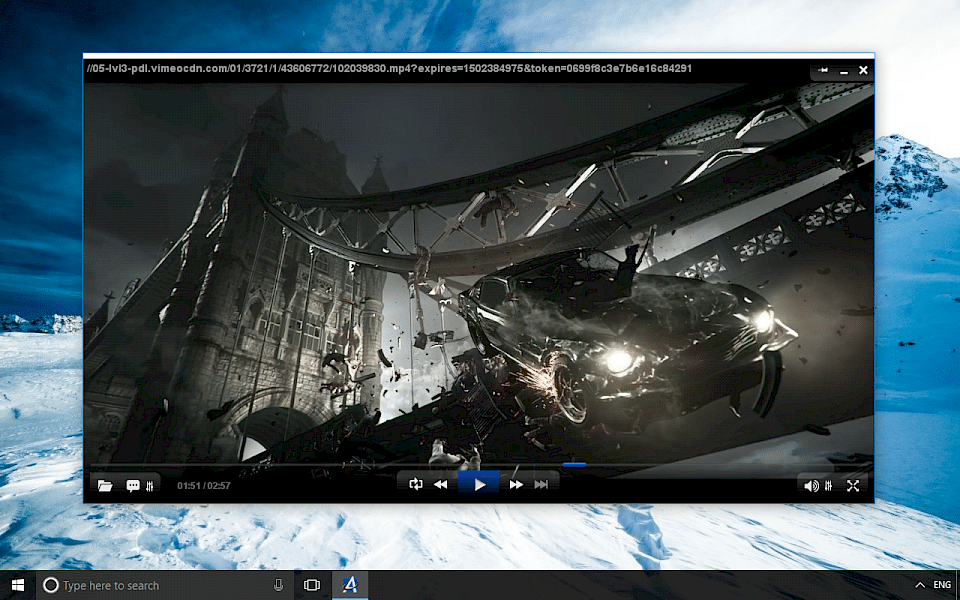960x600 pixels.
Task: Open Windows Start menu
Action: point(18,585)
